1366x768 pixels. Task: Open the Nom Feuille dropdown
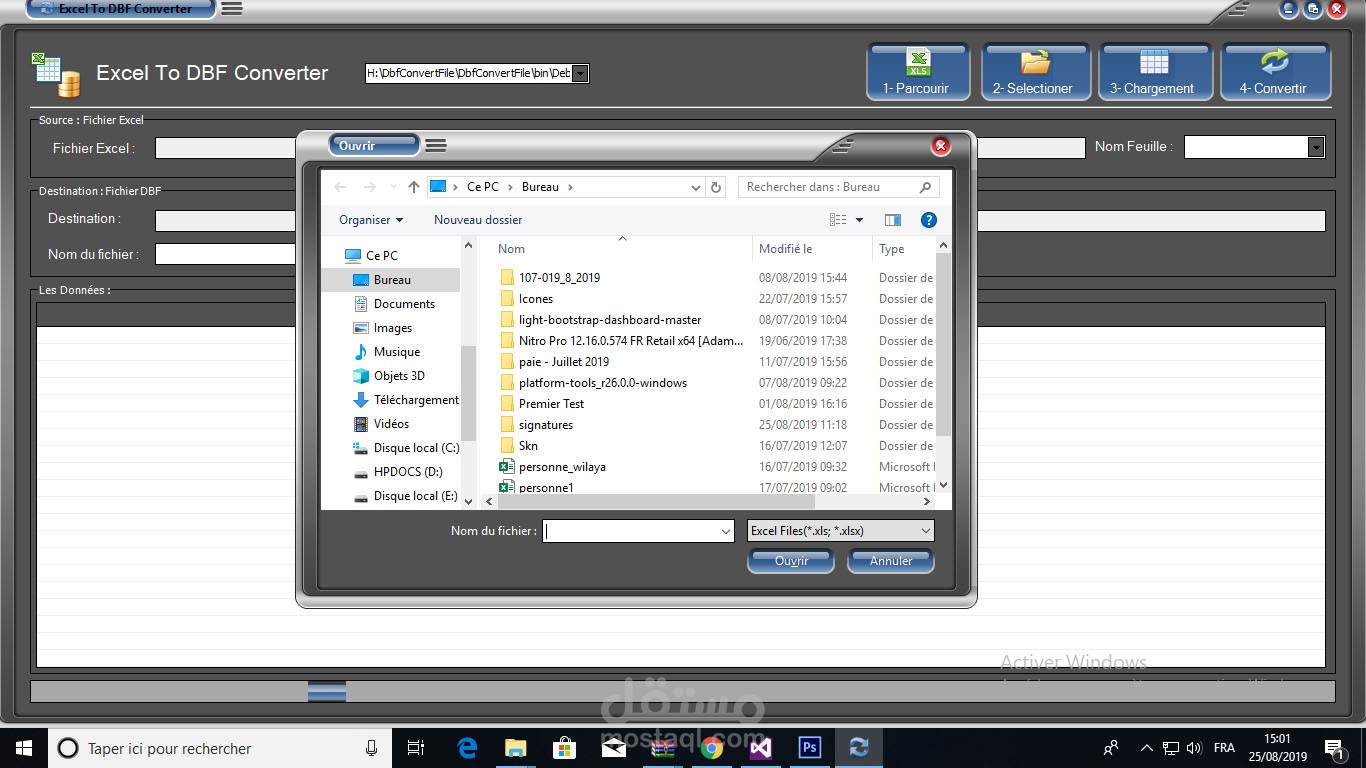tap(1315, 147)
